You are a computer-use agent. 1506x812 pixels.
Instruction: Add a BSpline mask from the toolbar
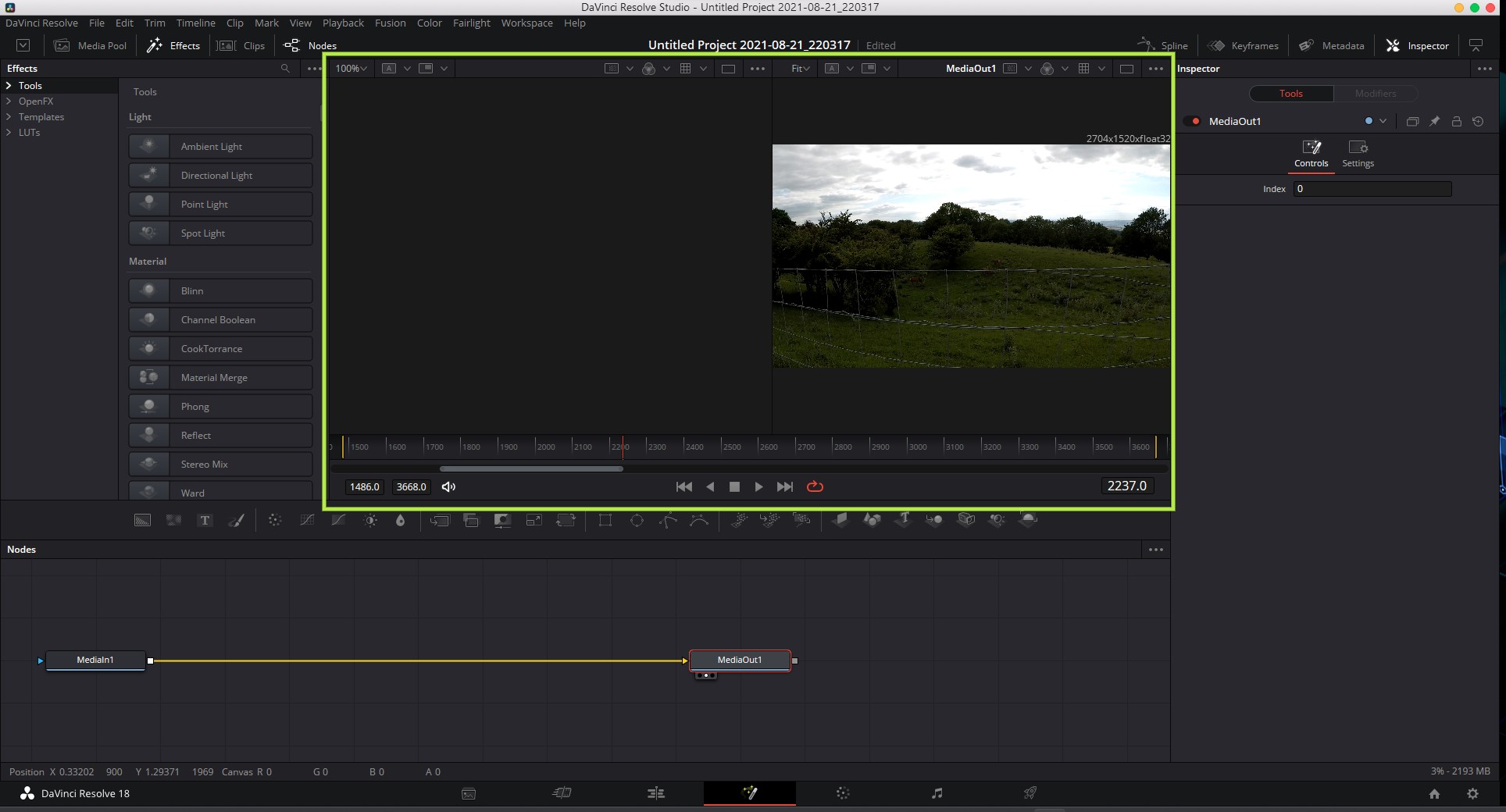pyautogui.click(x=699, y=520)
